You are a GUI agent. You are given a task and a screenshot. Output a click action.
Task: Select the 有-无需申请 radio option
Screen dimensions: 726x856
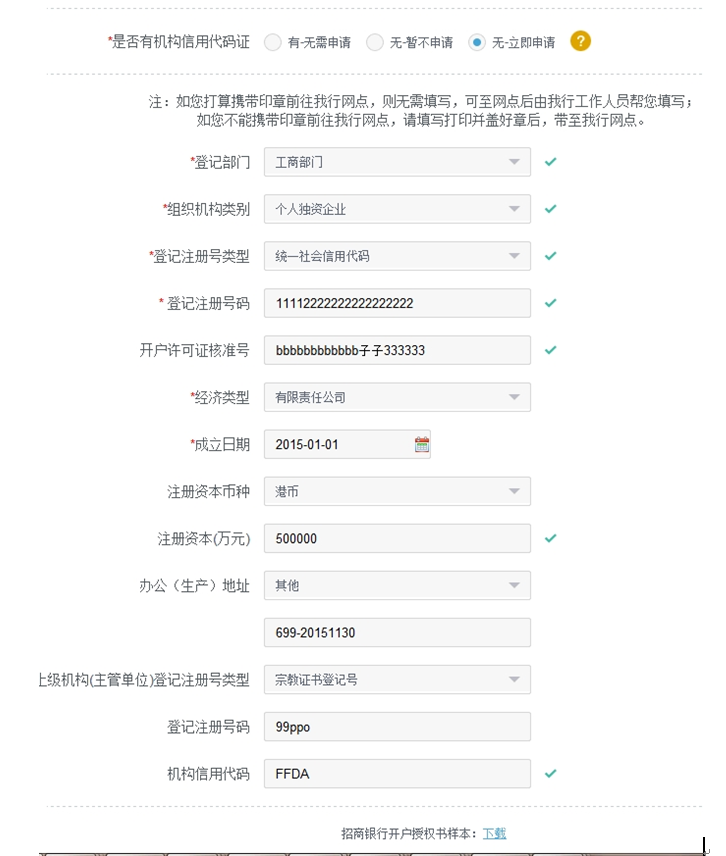coord(273,42)
